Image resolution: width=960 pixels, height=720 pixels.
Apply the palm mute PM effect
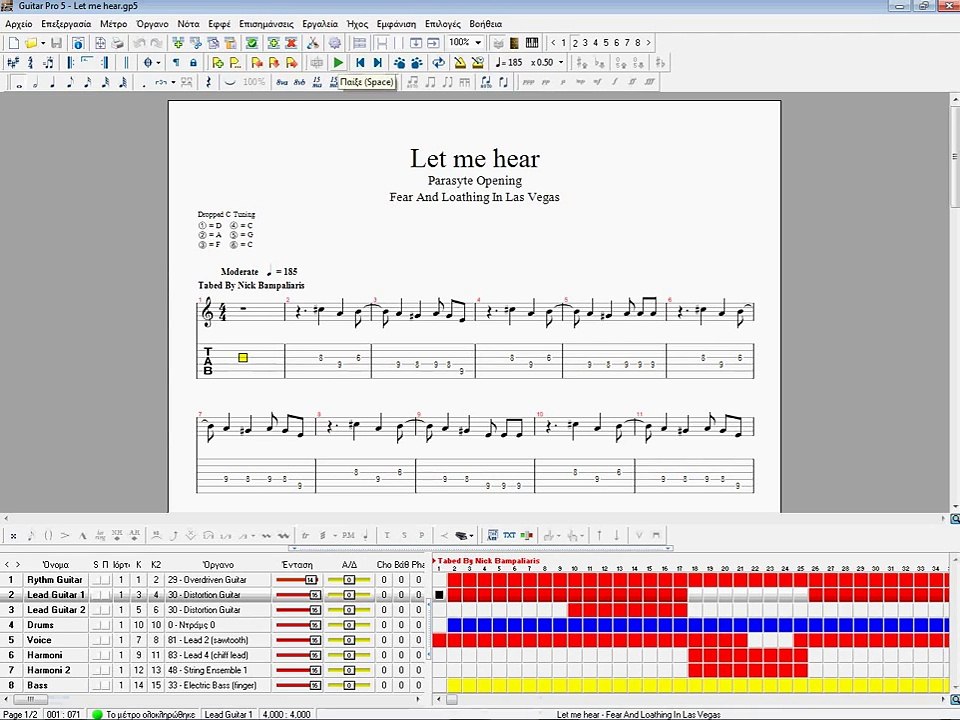[348, 536]
